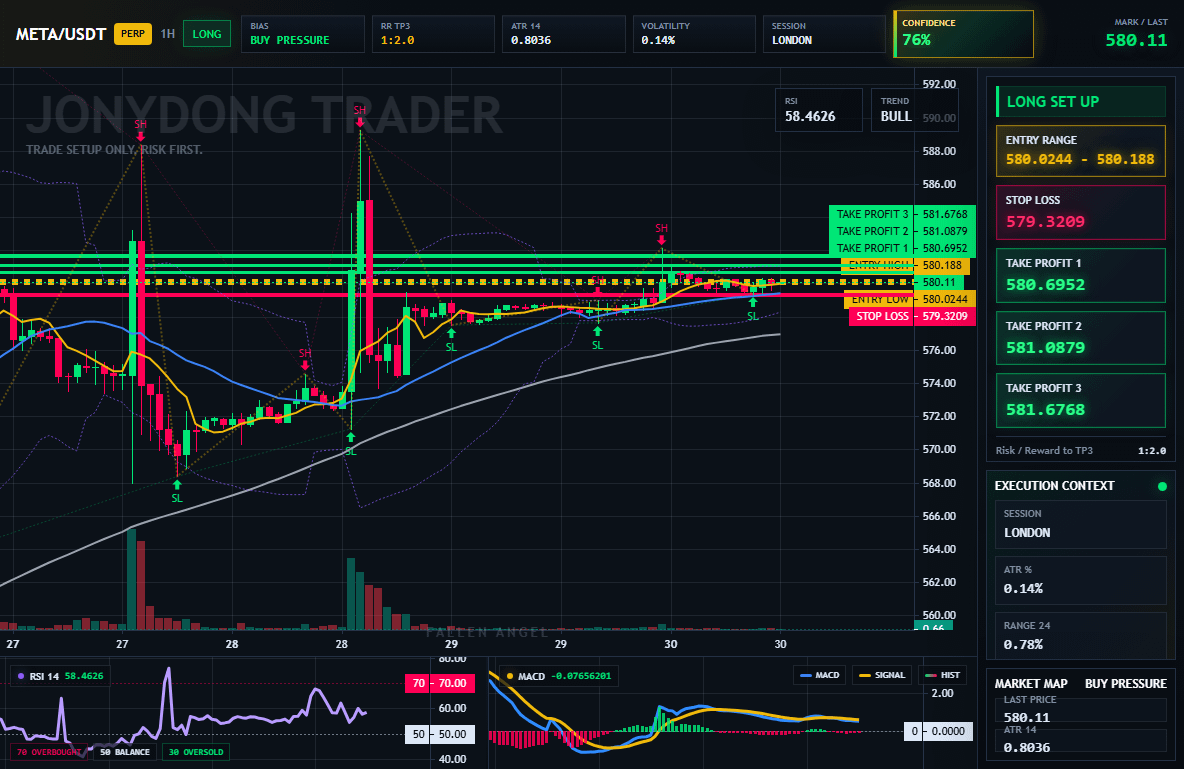Click the green LONG badge in header
Viewport: 1184px width, 769px height.
[207, 34]
